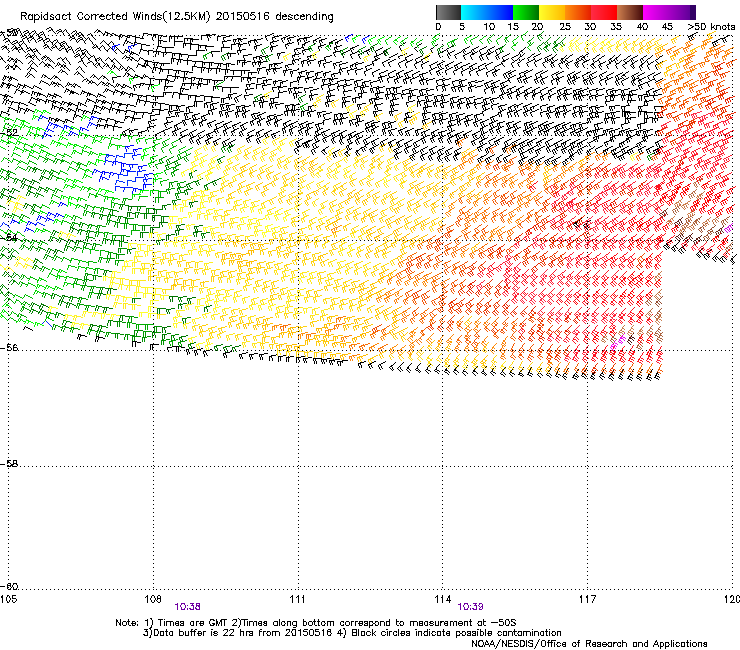Click the purple time stamp '10:39'
Screen dimensions: 740x650
point(471,607)
